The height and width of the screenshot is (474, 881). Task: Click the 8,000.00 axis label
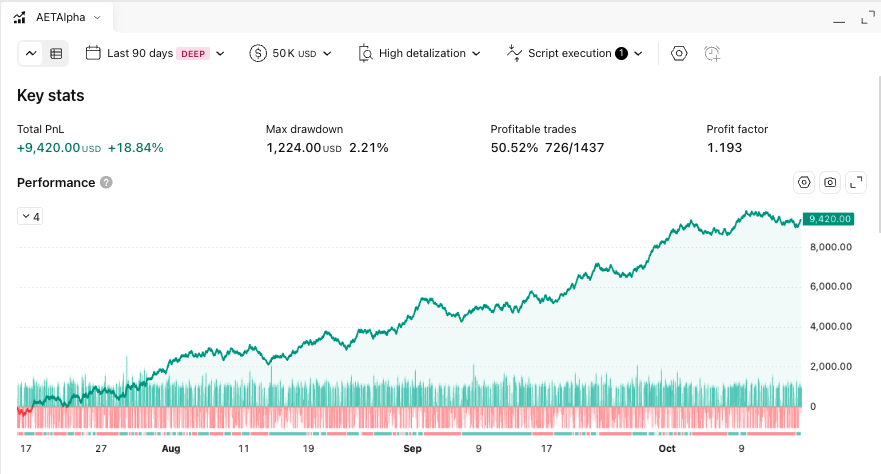(830, 247)
